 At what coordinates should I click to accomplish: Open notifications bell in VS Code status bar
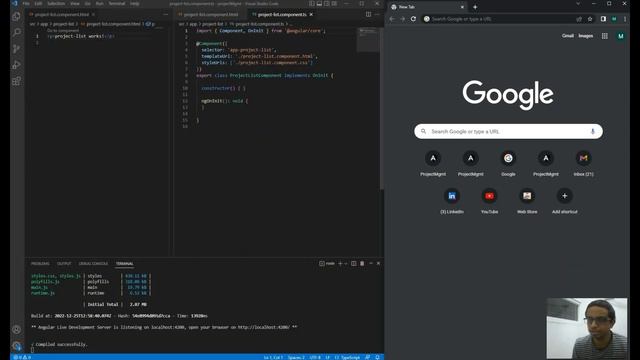coord(377,357)
